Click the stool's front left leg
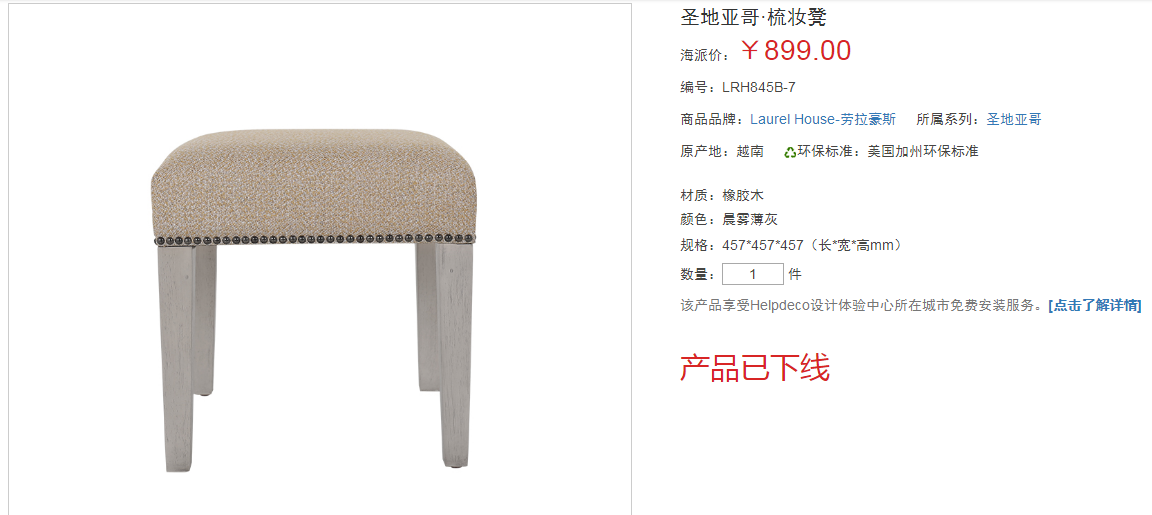The height and width of the screenshot is (515, 1152). pyautogui.click(x=177, y=358)
